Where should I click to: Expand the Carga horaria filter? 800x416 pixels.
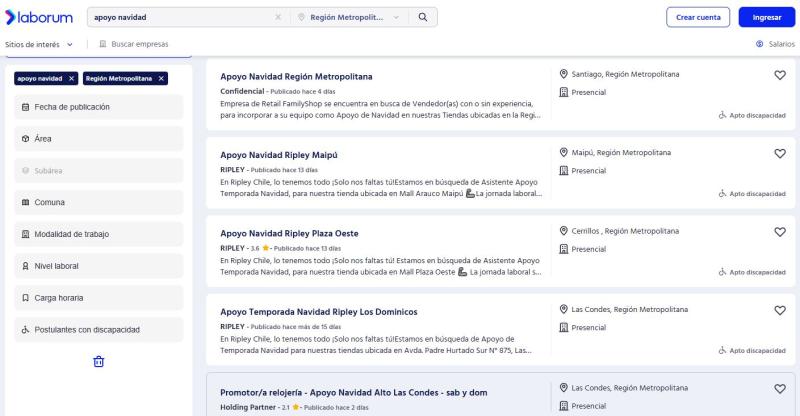98,298
